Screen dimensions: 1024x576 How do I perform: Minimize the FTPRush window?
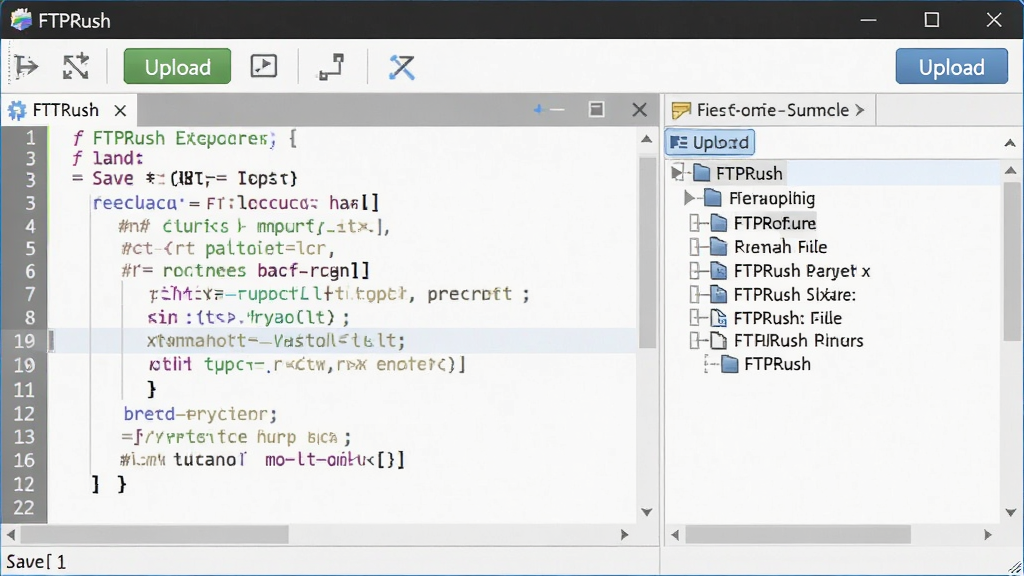tap(868, 20)
